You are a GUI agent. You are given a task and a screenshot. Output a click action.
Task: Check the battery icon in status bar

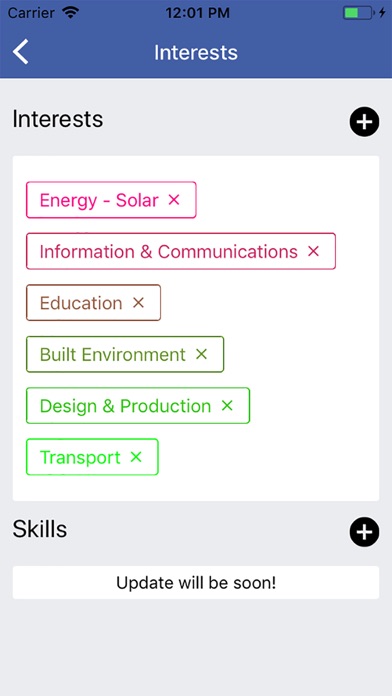click(x=357, y=13)
